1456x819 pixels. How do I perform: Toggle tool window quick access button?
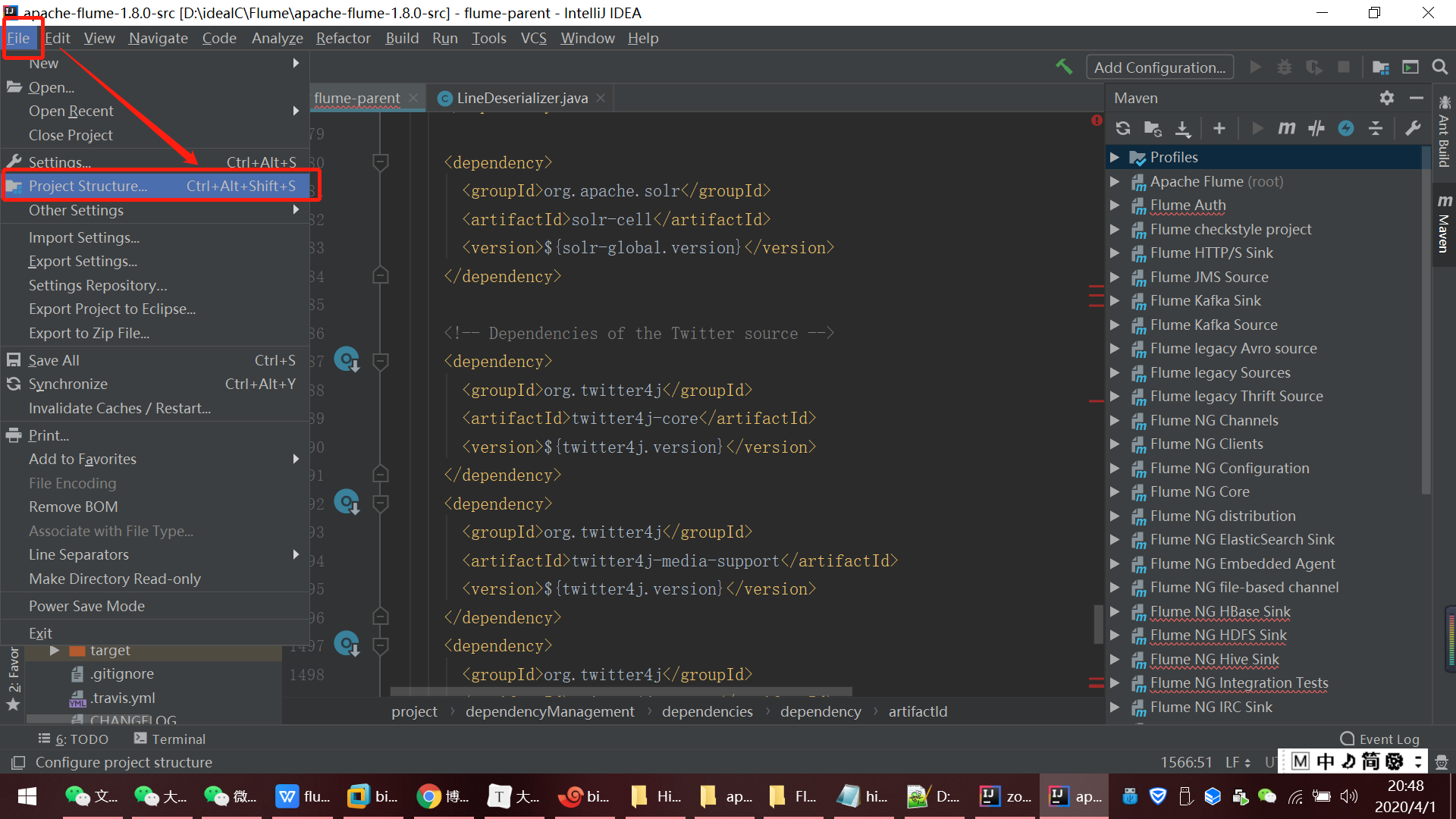coord(18,762)
